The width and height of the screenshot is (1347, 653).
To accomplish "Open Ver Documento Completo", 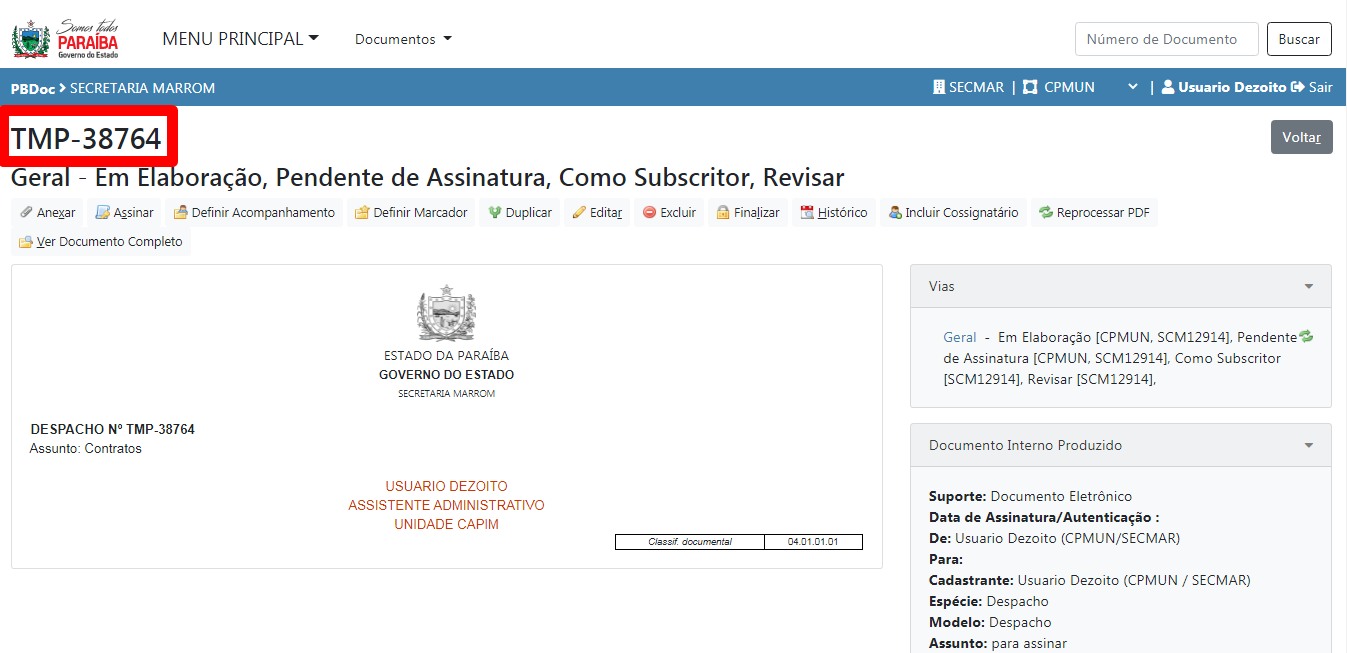I will pos(101,242).
